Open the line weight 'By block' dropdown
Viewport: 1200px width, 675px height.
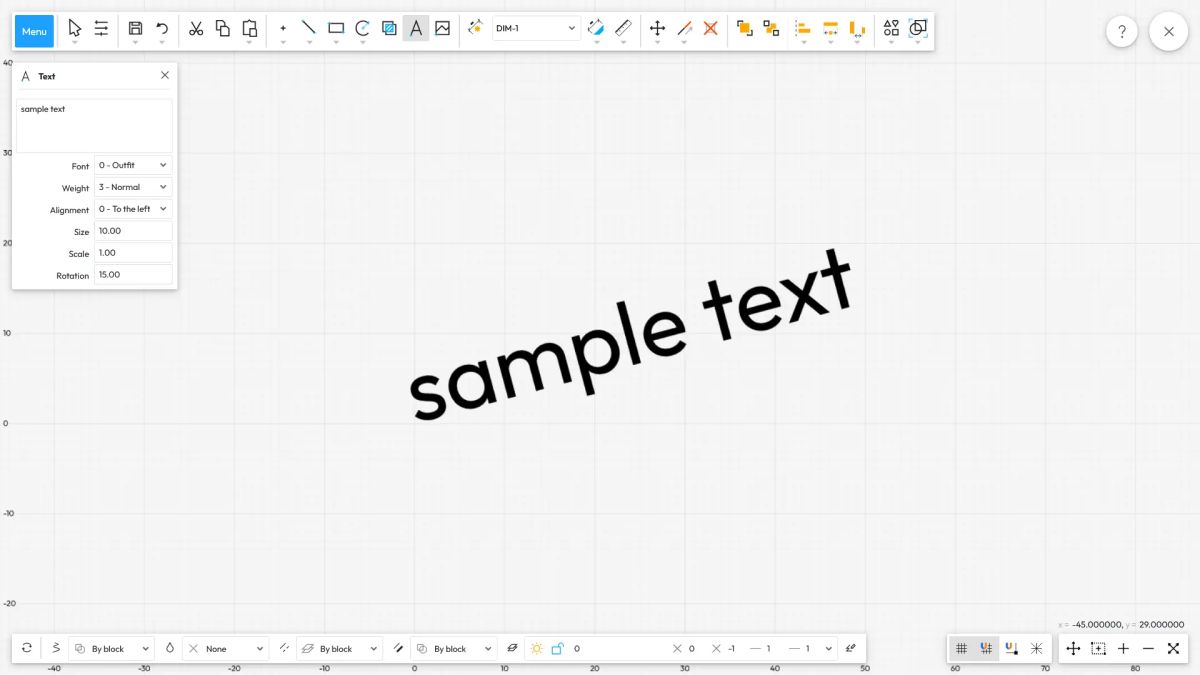coord(454,648)
